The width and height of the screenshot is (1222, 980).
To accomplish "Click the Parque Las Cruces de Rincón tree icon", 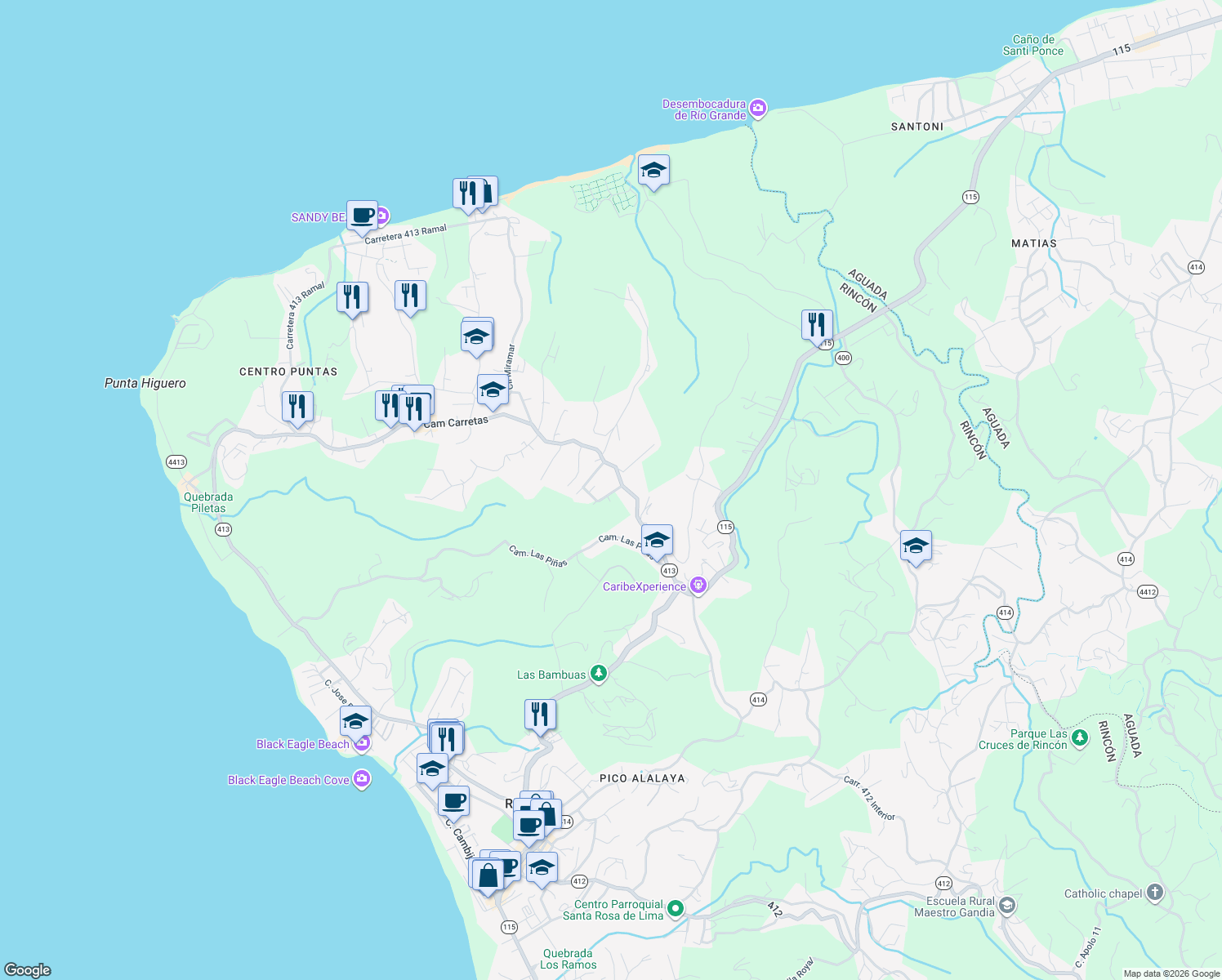I will pyautogui.click(x=1080, y=737).
